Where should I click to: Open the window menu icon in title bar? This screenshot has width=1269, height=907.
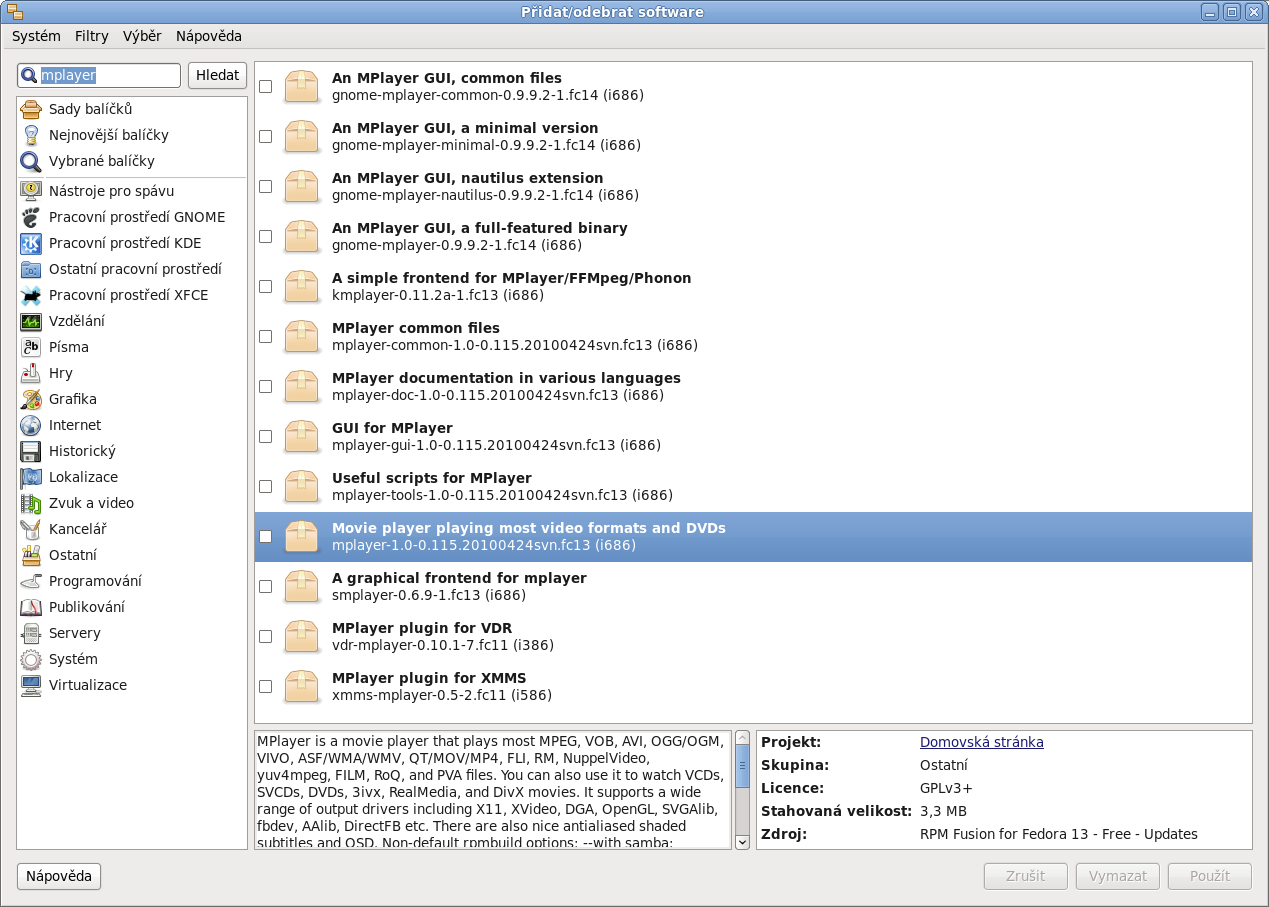[x=15, y=12]
